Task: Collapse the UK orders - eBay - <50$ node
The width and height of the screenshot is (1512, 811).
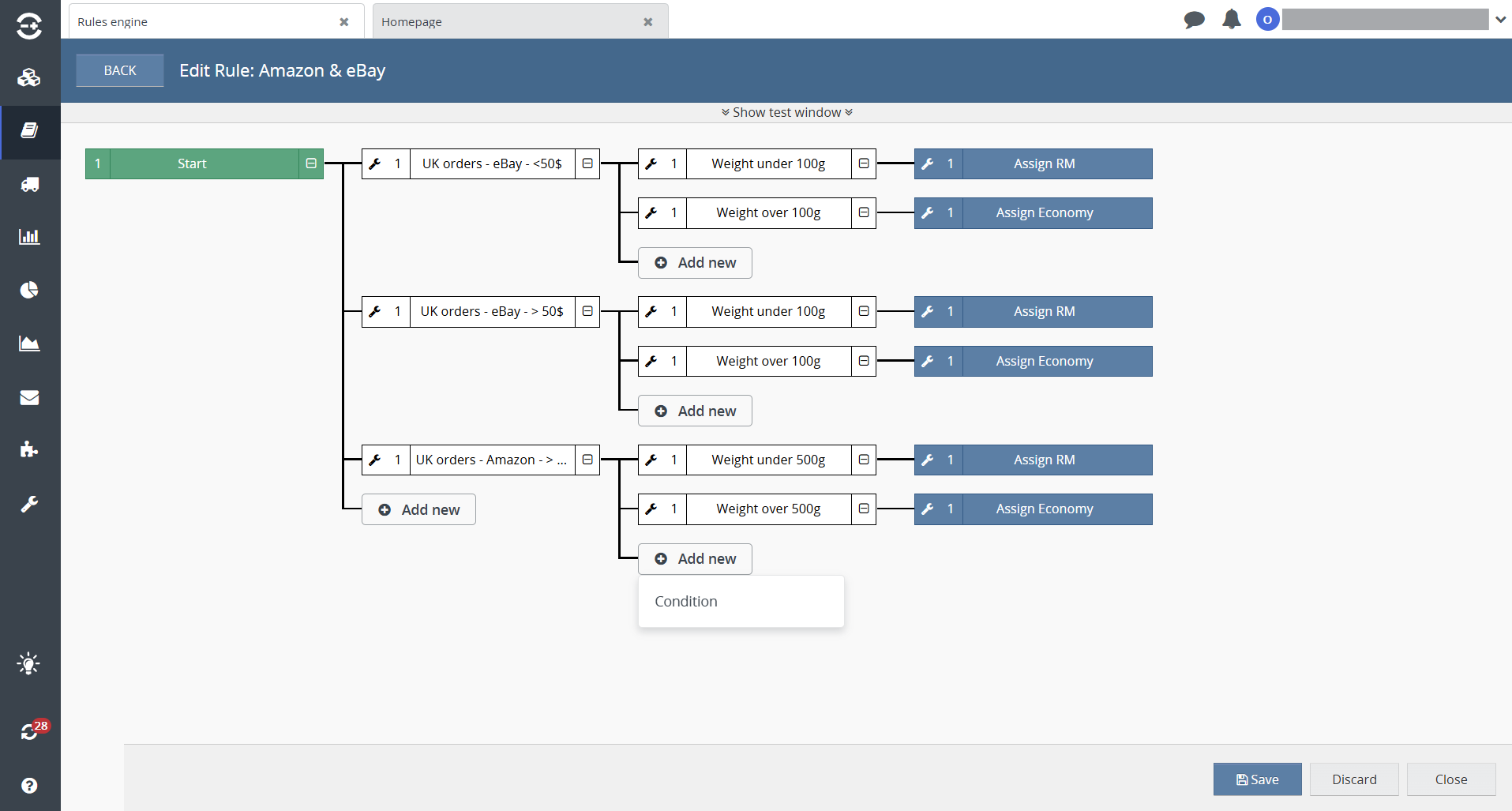Action: click(587, 164)
